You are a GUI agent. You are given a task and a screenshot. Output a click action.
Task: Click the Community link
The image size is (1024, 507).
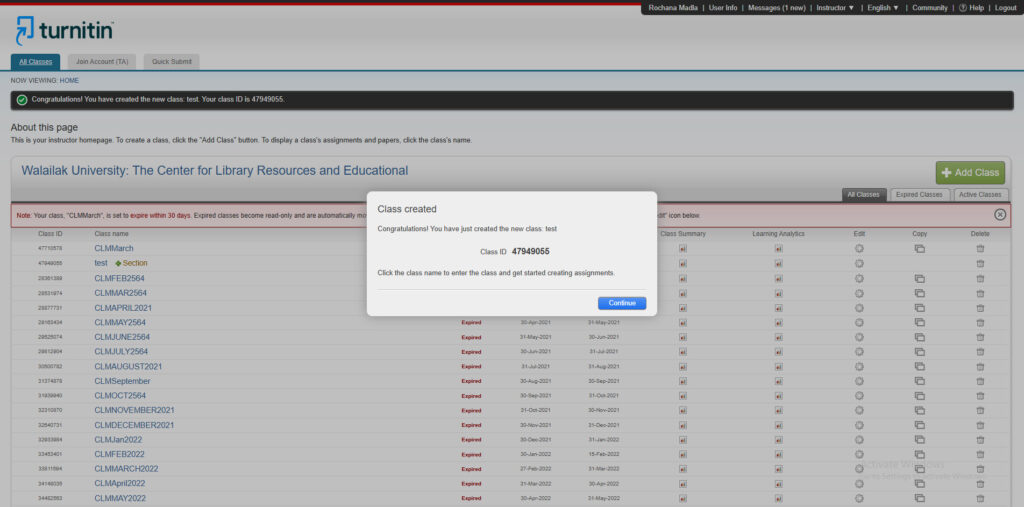(929, 8)
